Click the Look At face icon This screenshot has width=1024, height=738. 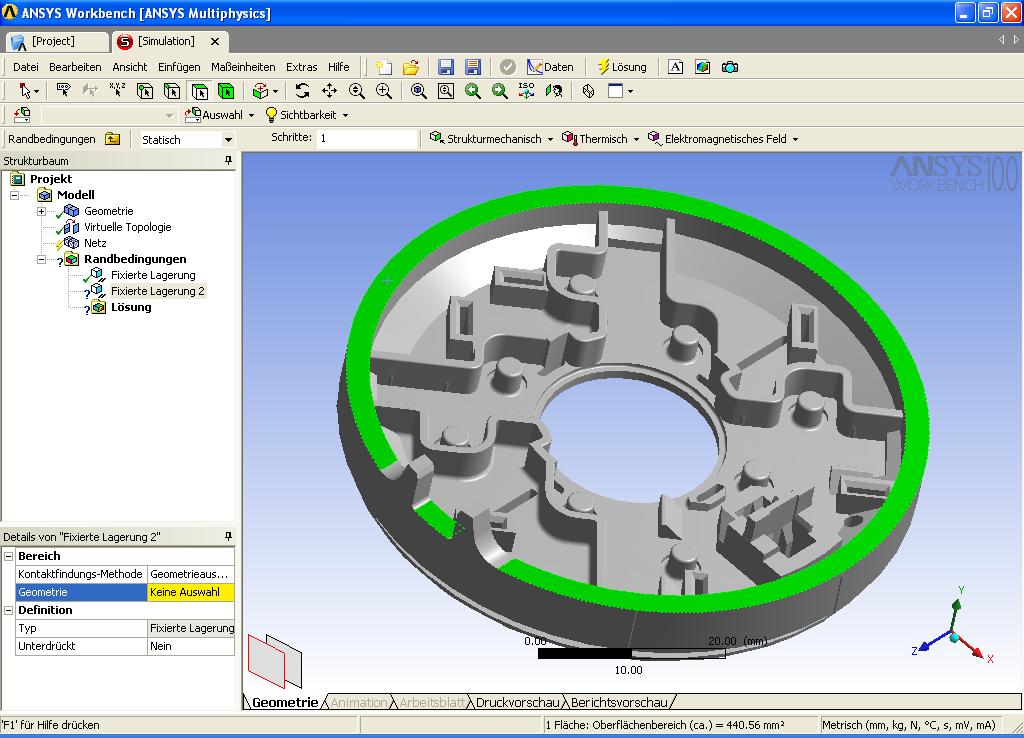click(554, 91)
